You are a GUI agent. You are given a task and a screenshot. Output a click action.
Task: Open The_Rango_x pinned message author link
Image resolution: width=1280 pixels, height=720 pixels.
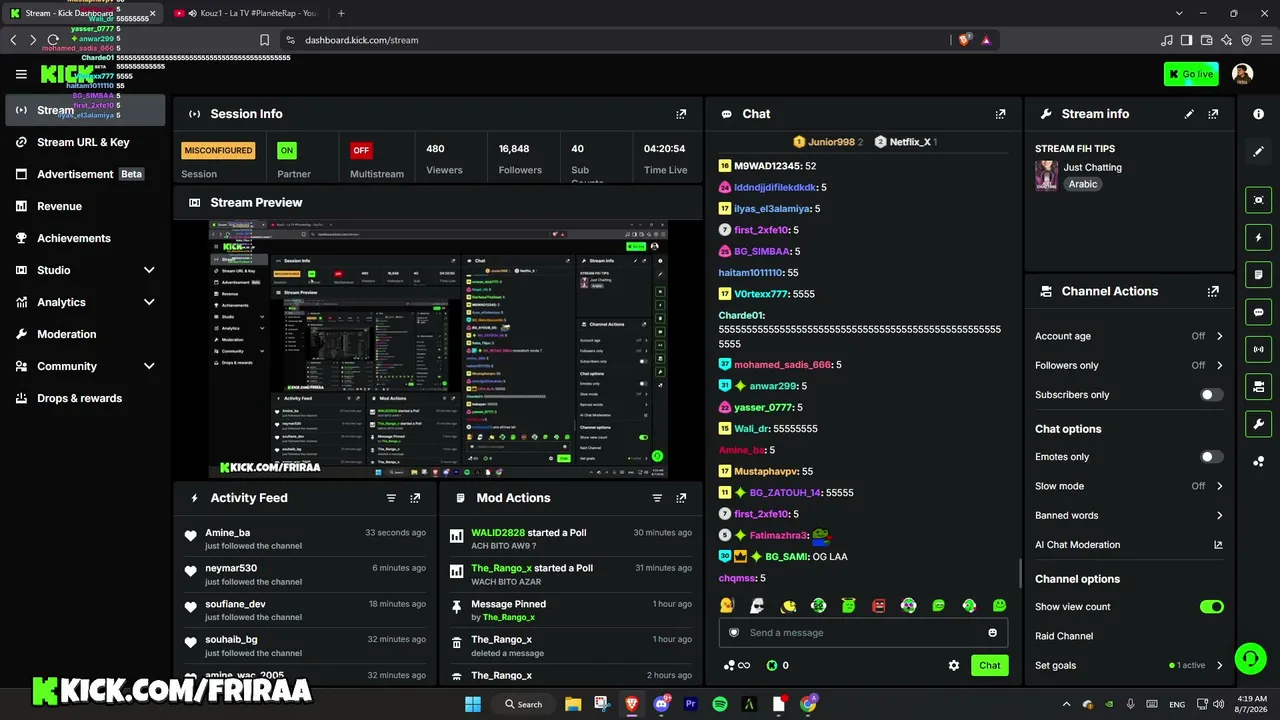click(x=509, y=617)
